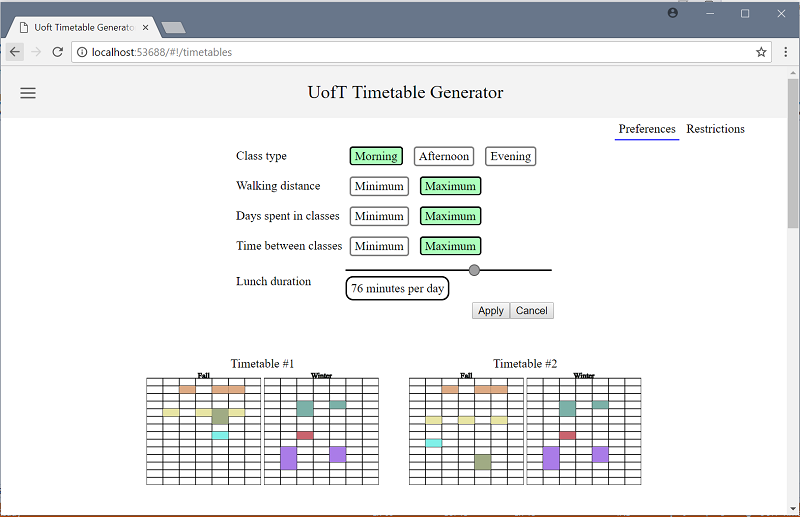Click the 76 minutes per day value
800x517 pixels.
click(397, 288)
